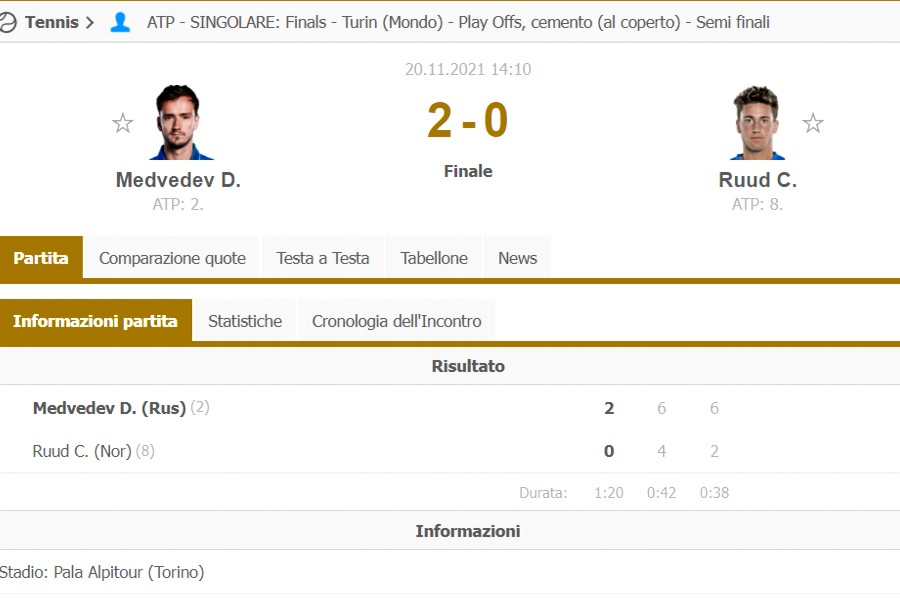Open the Tennis breadcrumb link
900x600 pixels.
[52, 22]
